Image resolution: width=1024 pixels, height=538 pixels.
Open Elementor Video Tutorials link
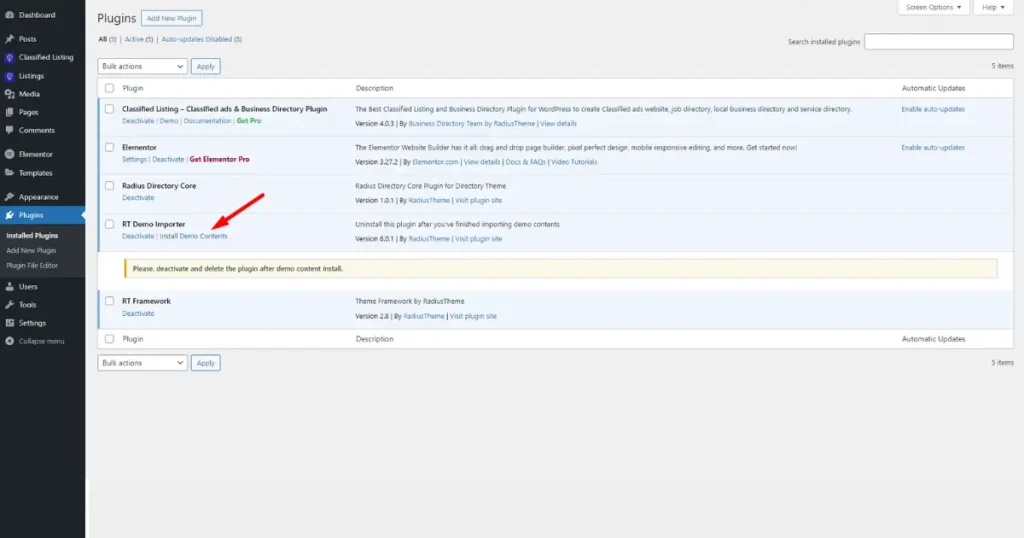573,162
